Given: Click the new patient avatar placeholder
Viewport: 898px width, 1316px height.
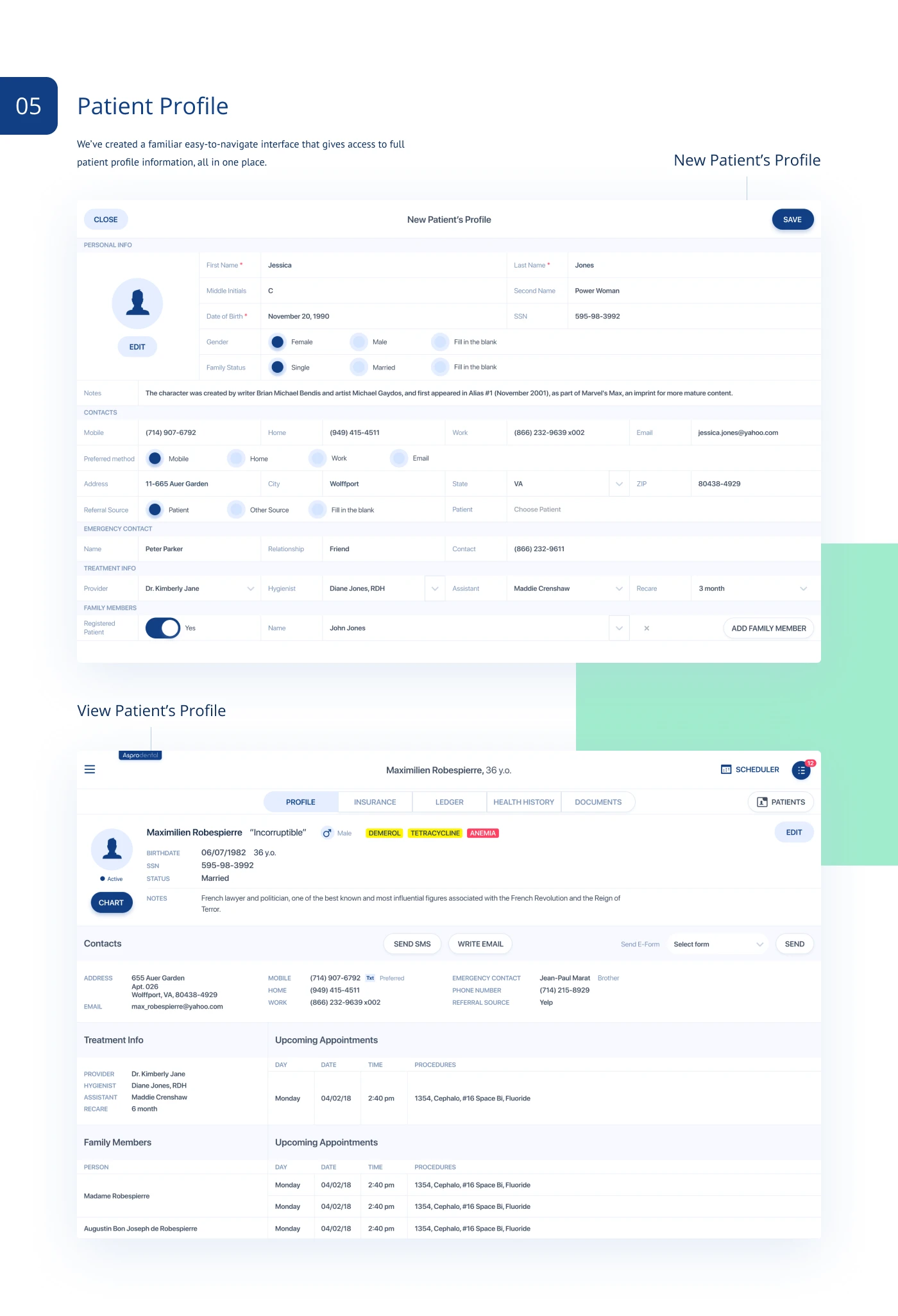Looking at the screenshot, I should click(x=137, y=303).
